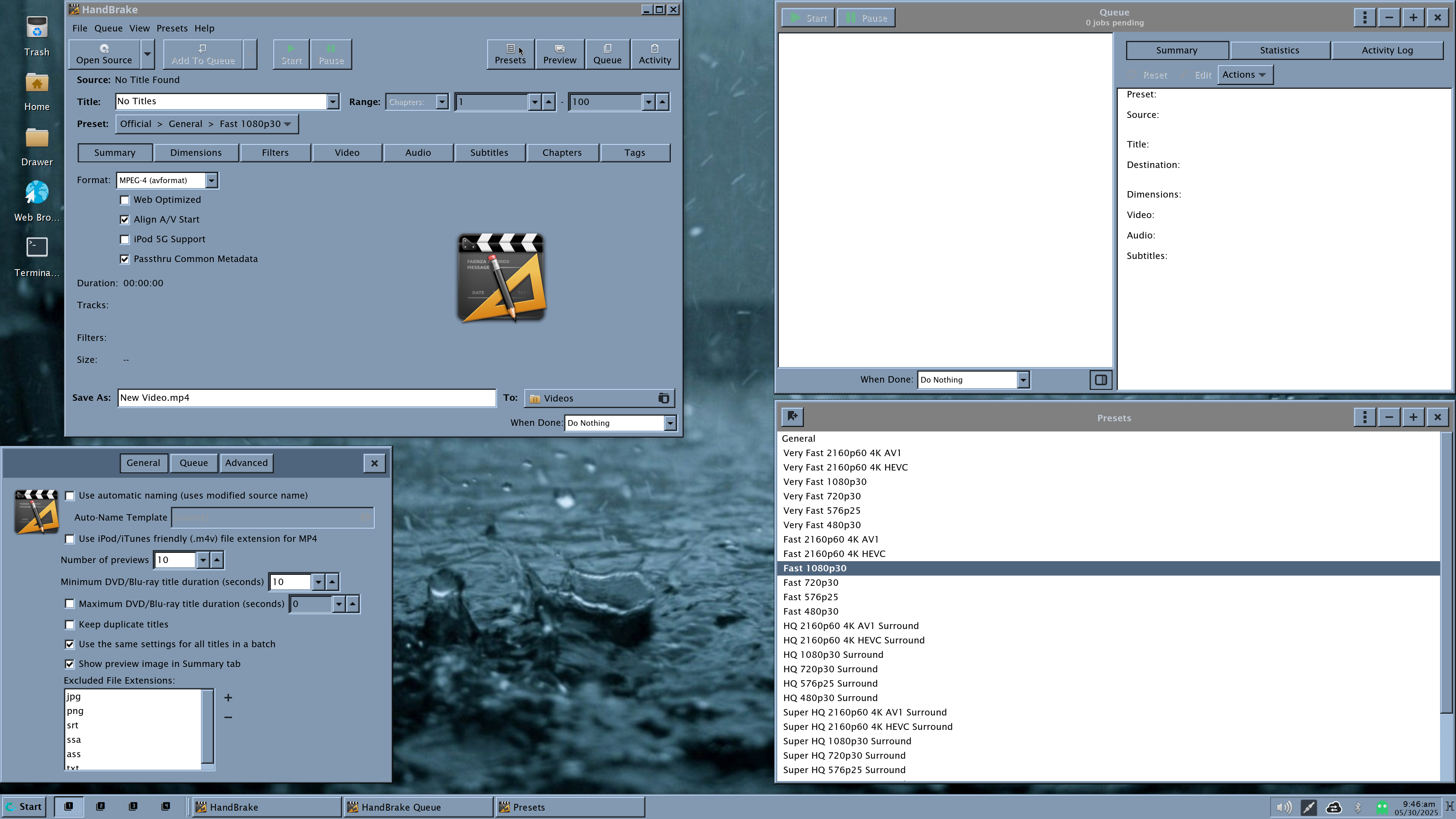Increase Minimum title duration with up arrow
1456x819 pixels.
point(333,582)
